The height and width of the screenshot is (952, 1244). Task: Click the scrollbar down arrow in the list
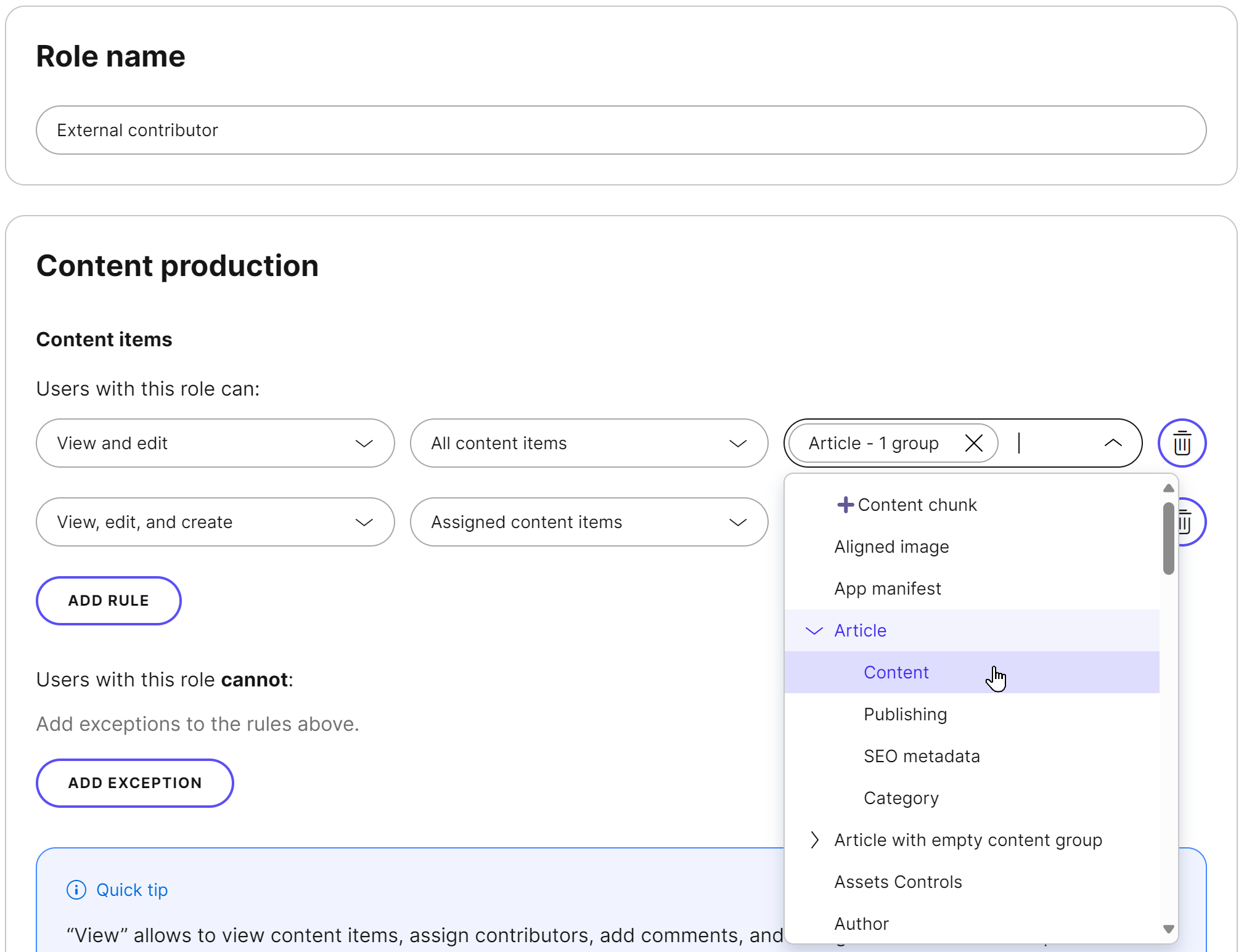(1169, 929)
